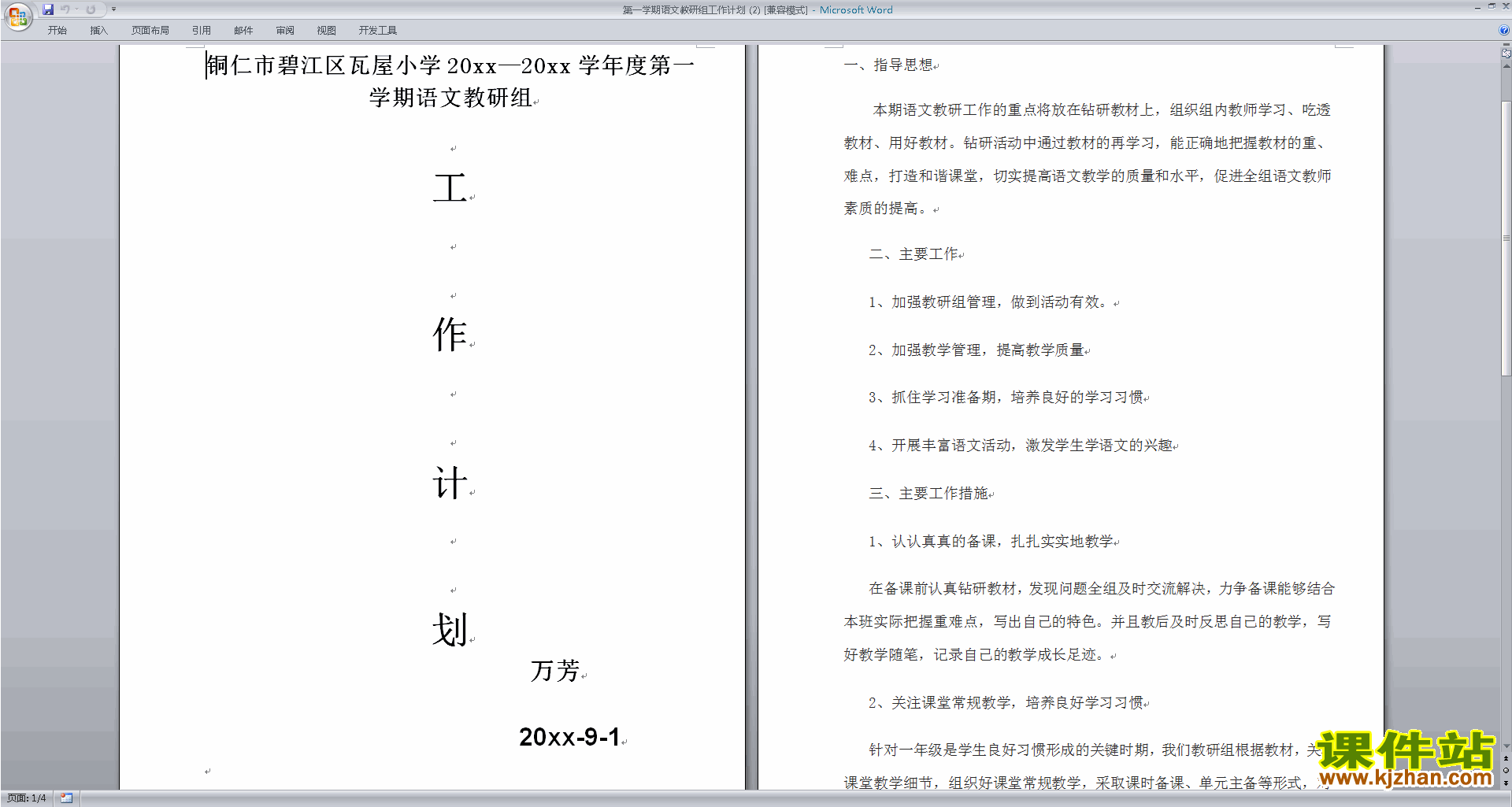Place the cursor in the title 铜仁市碧江区瓦屋小学
This screenshot has width=1512, height=807.
[x=324, y=65]
